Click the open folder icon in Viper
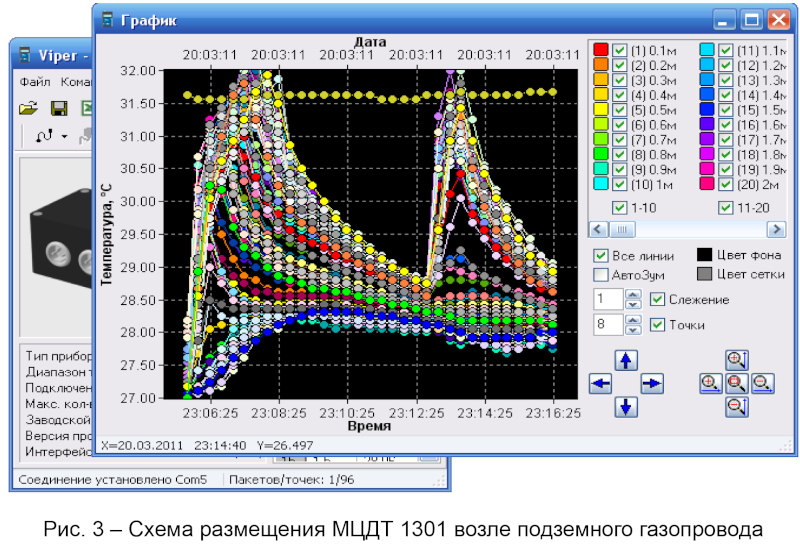 29,108
